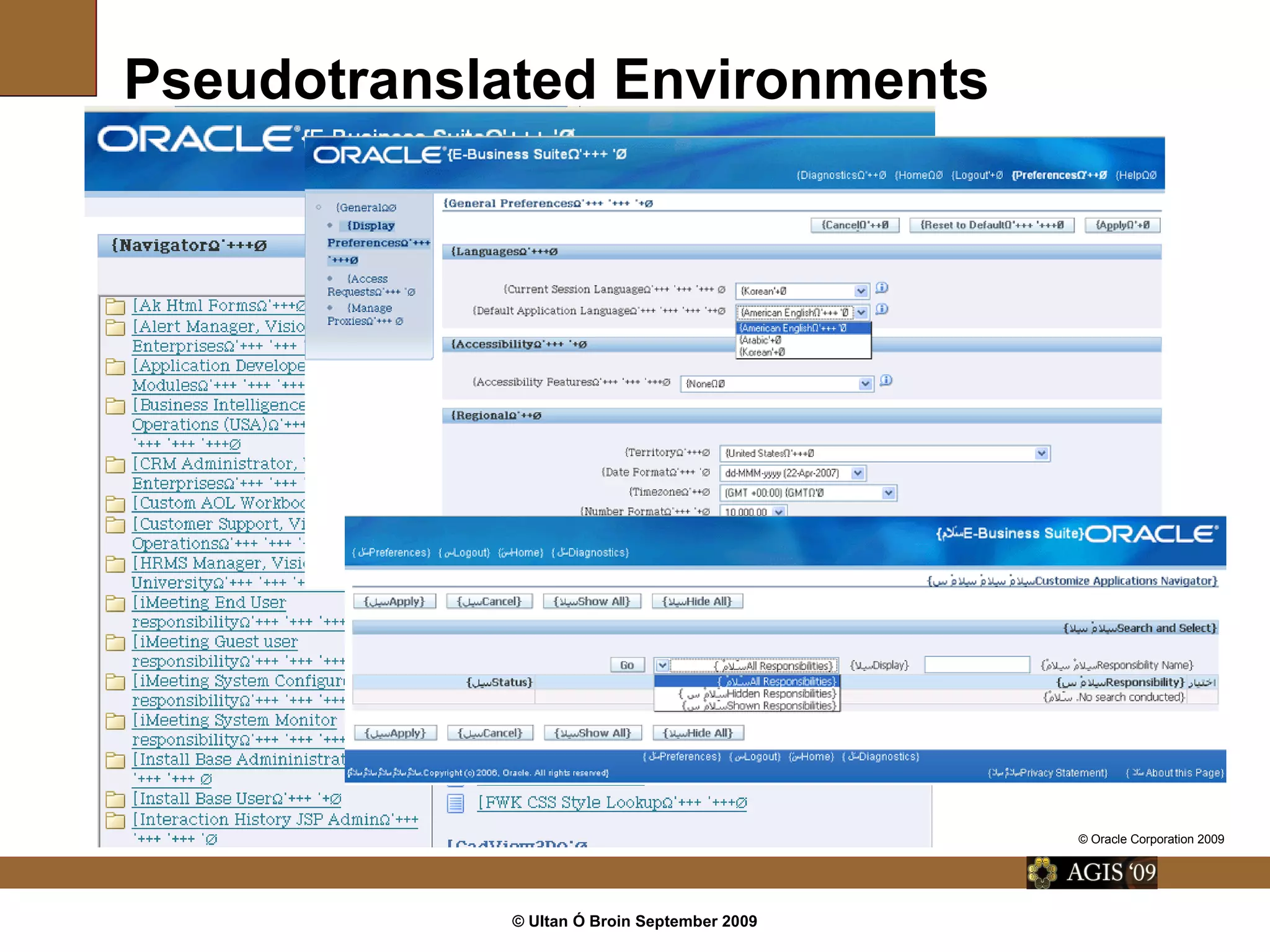Click Preferences link in top header
The width and height of the screenshot is (1270, 952).
(1059, 175)
